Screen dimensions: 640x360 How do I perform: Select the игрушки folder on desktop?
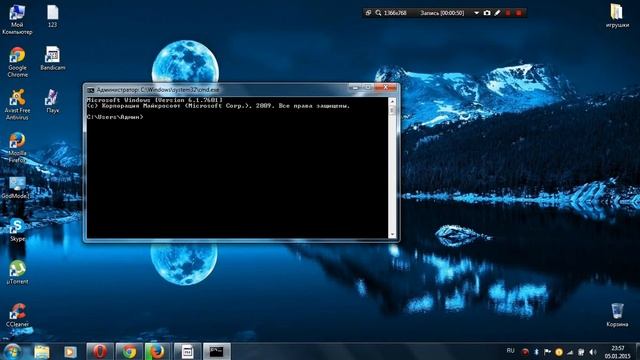click(617, 16)
